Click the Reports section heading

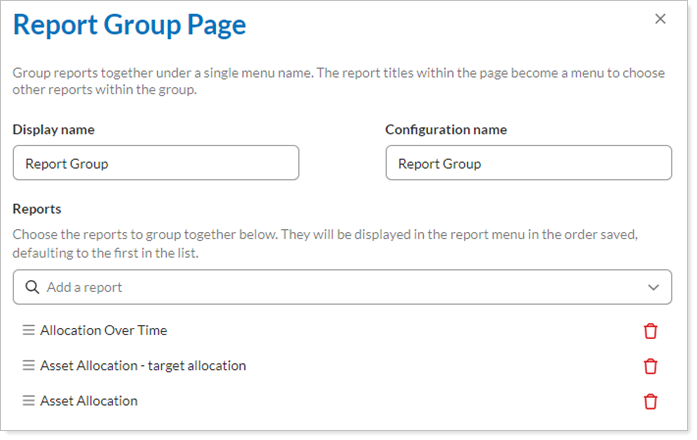(37, 209)
